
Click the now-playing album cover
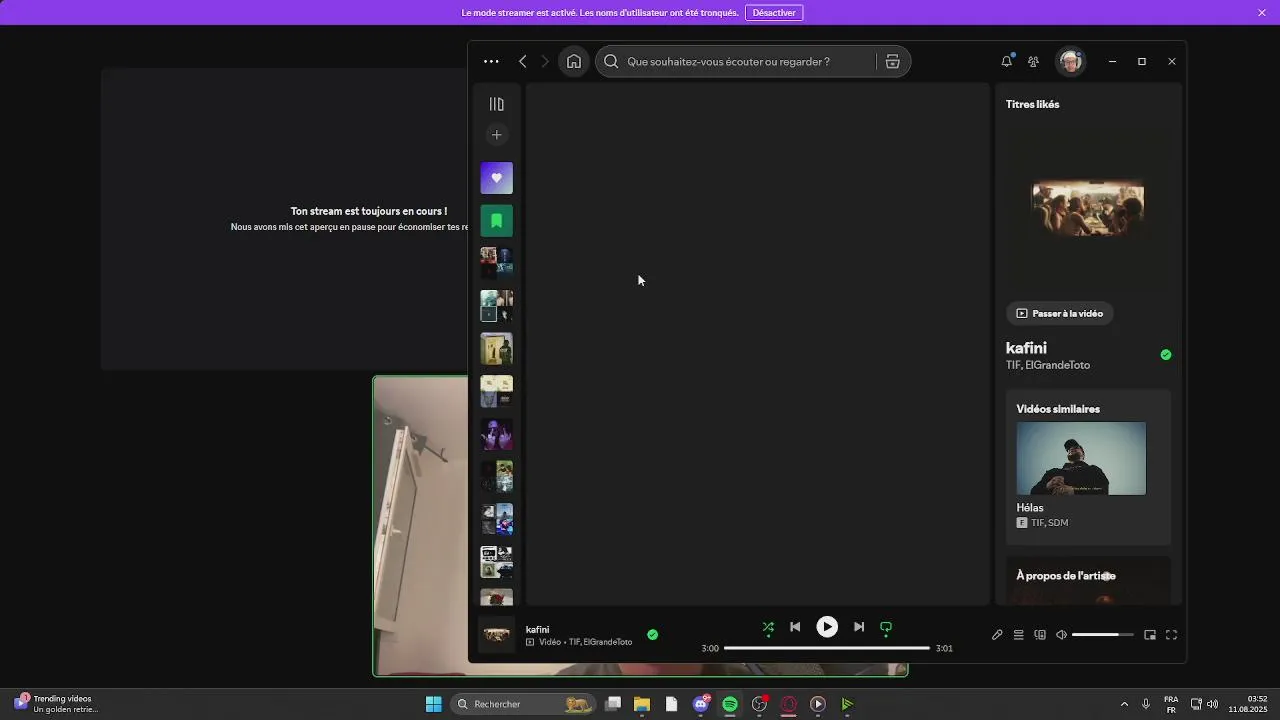tap(497, 635)
